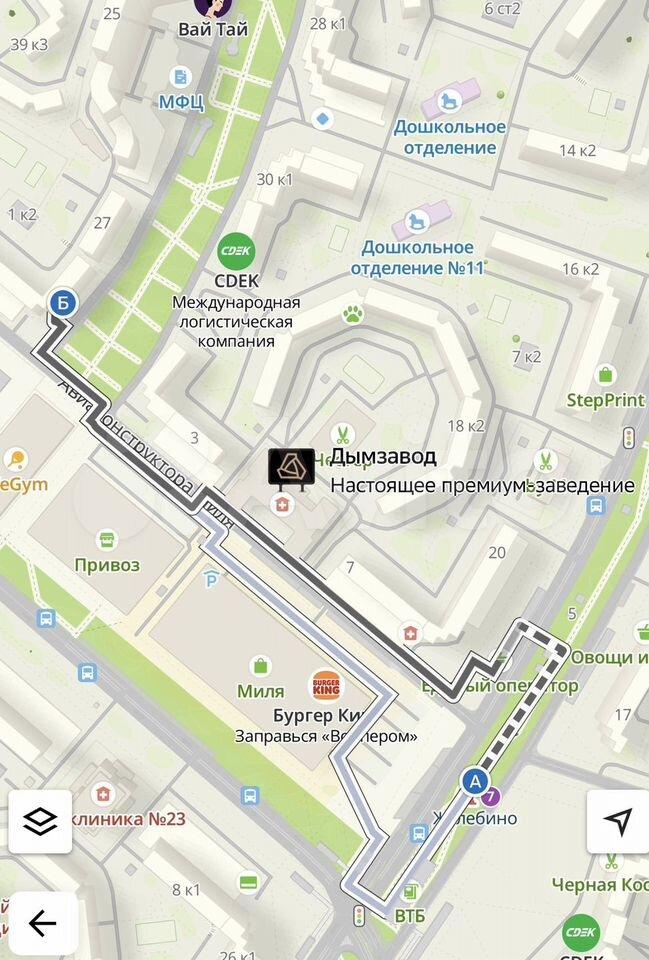The image size is (649, 960).
Task: Select route end marker Б
Action: point(62,302)
